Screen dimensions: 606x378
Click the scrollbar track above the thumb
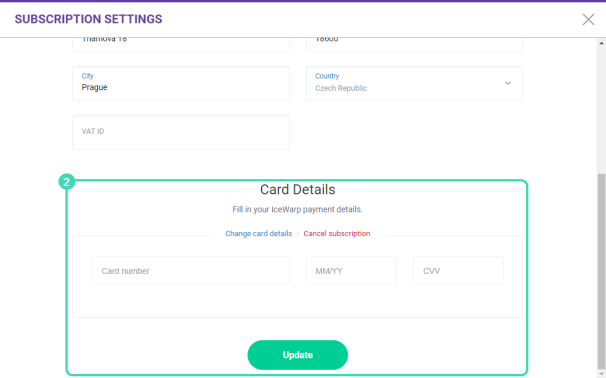click(x=601, y=110)
